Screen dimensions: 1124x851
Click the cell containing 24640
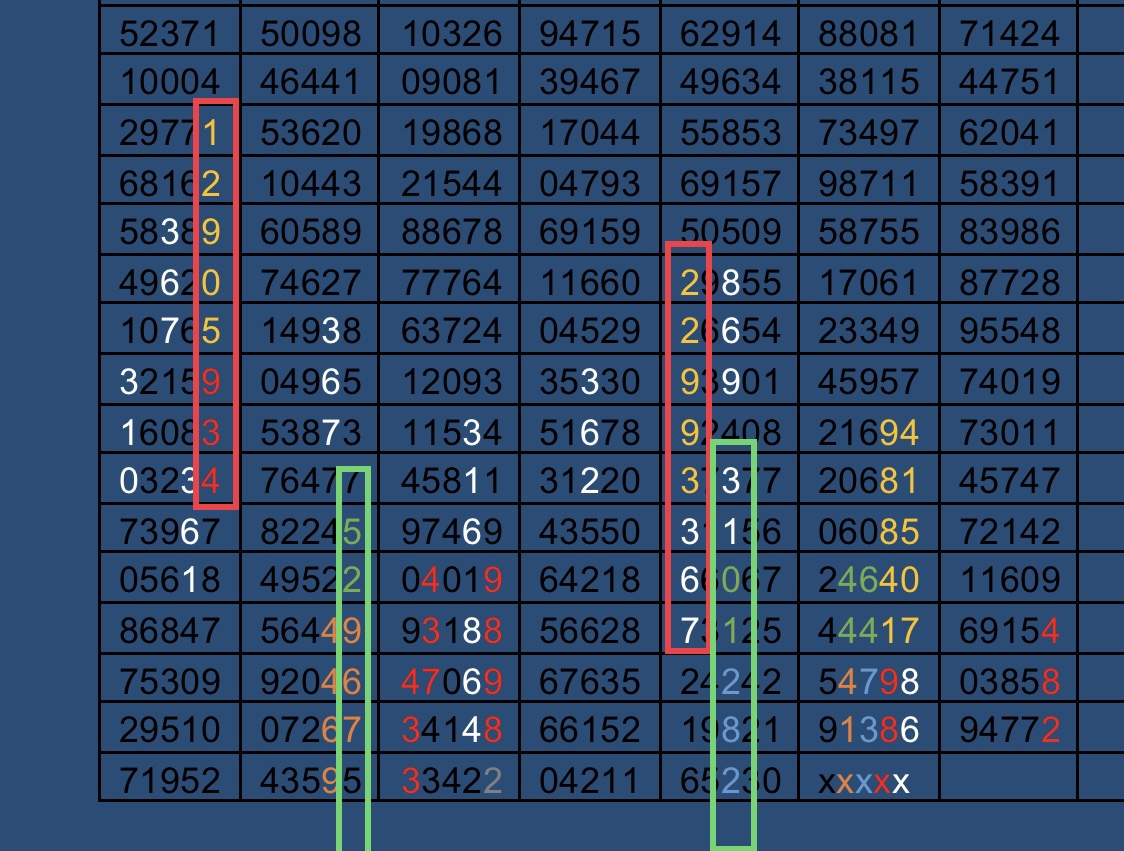coord(868,580)
